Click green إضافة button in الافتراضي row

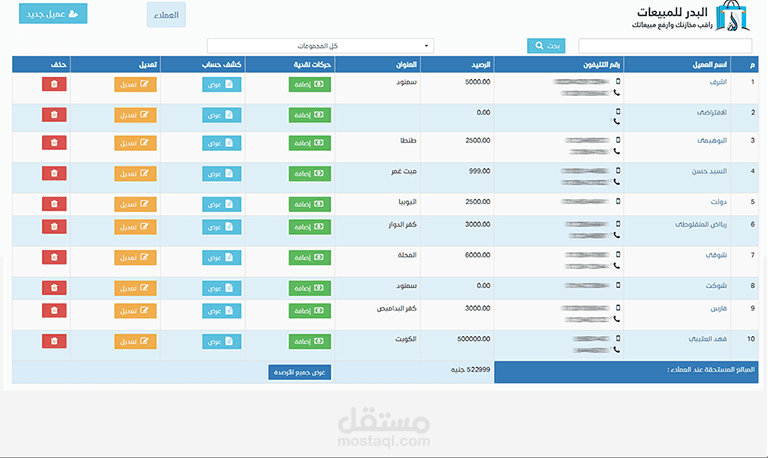[310, 115]
